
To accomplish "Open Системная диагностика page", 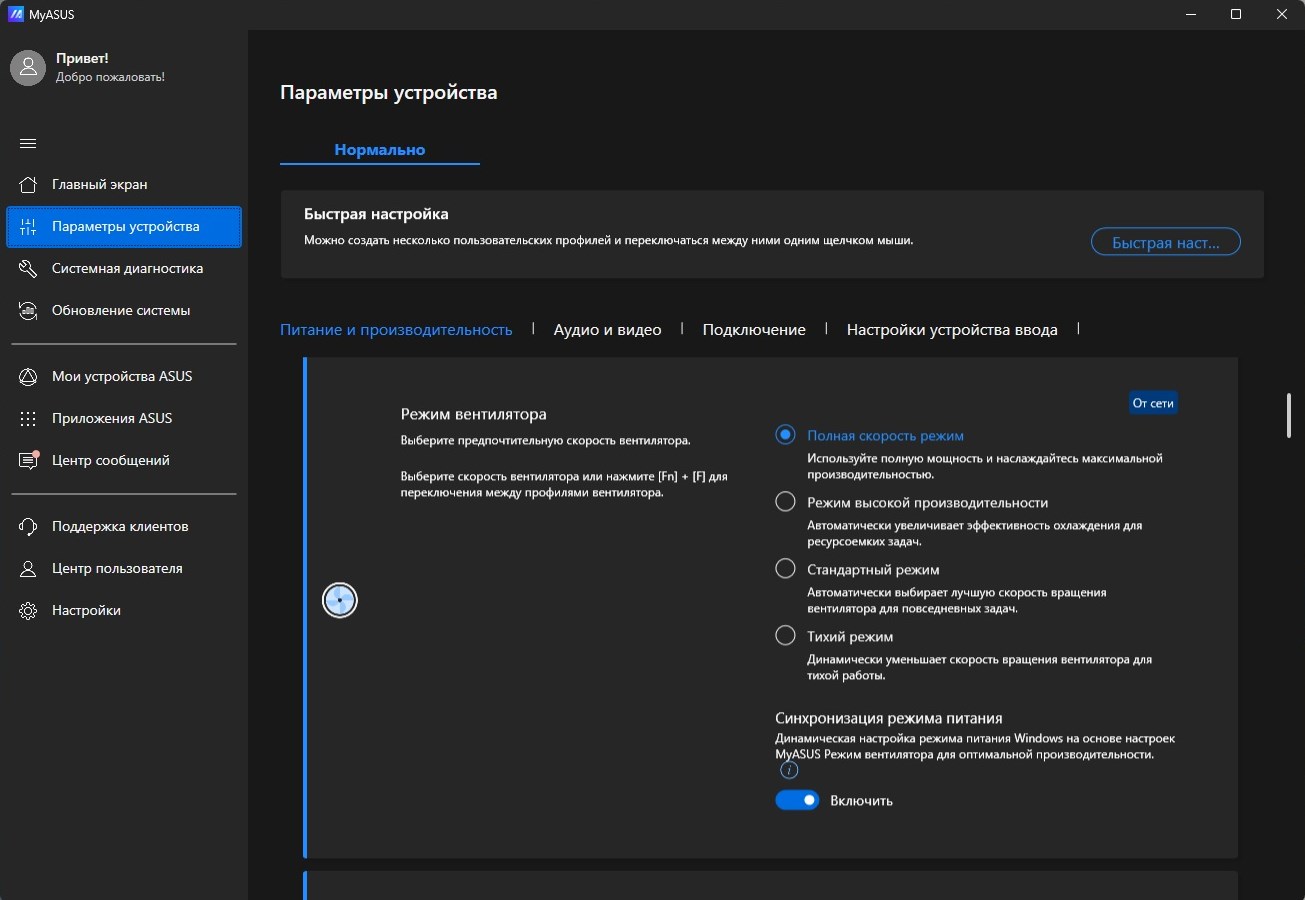I will (x=124, y=268).
